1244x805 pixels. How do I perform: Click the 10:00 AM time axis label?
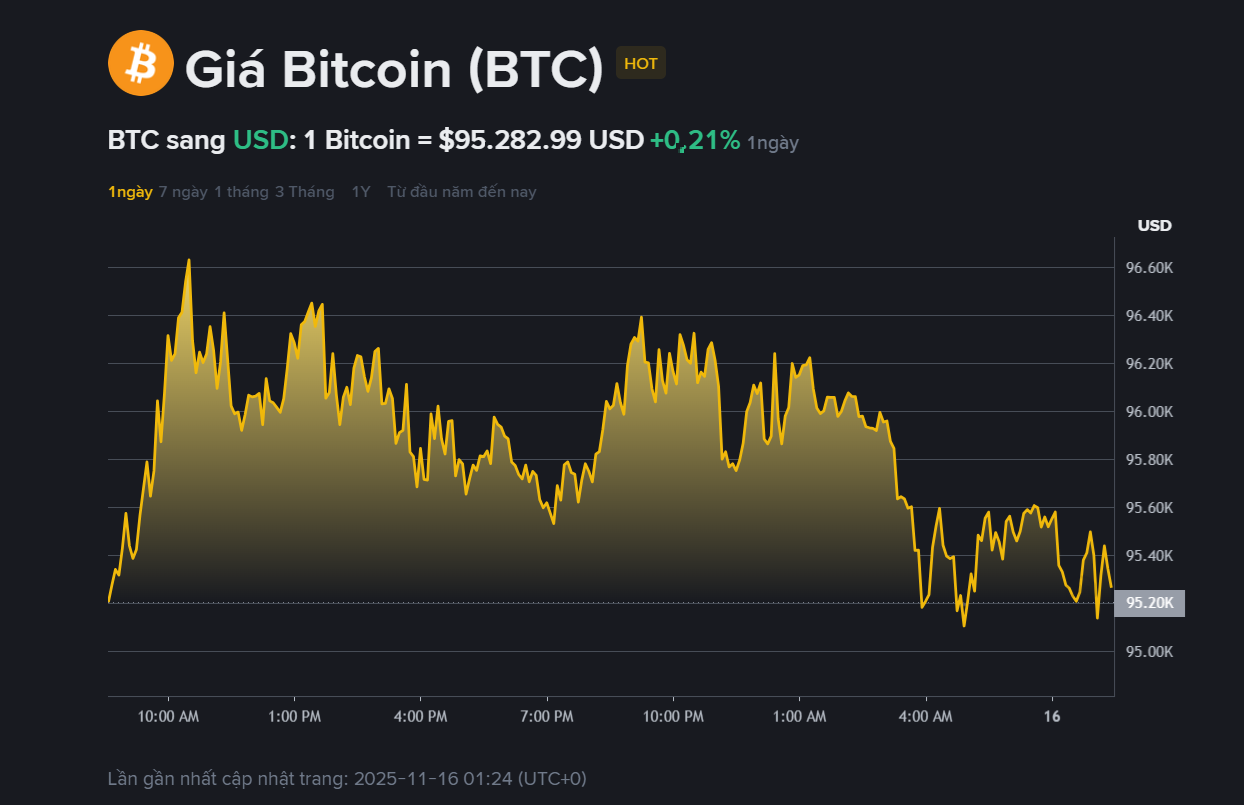pyautogui.click(x=168, y=717)
